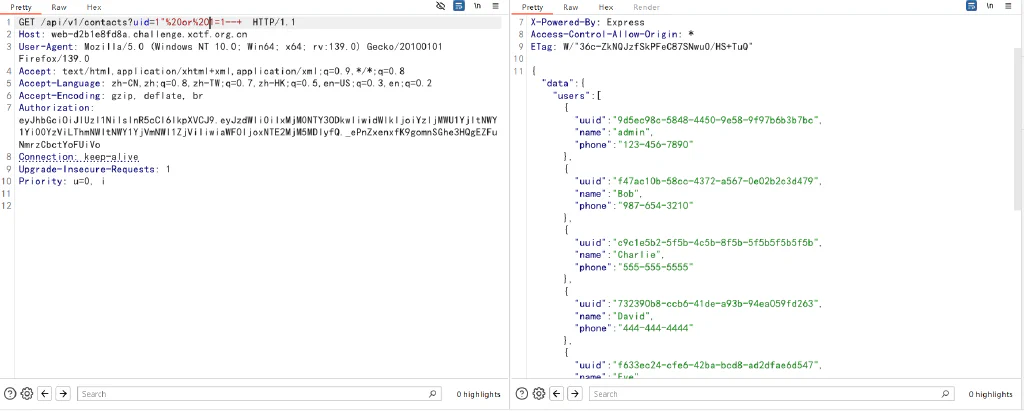Select the request Pretty tab
Viewport: 1024px width, 411px height.
(x=21, y=7)
